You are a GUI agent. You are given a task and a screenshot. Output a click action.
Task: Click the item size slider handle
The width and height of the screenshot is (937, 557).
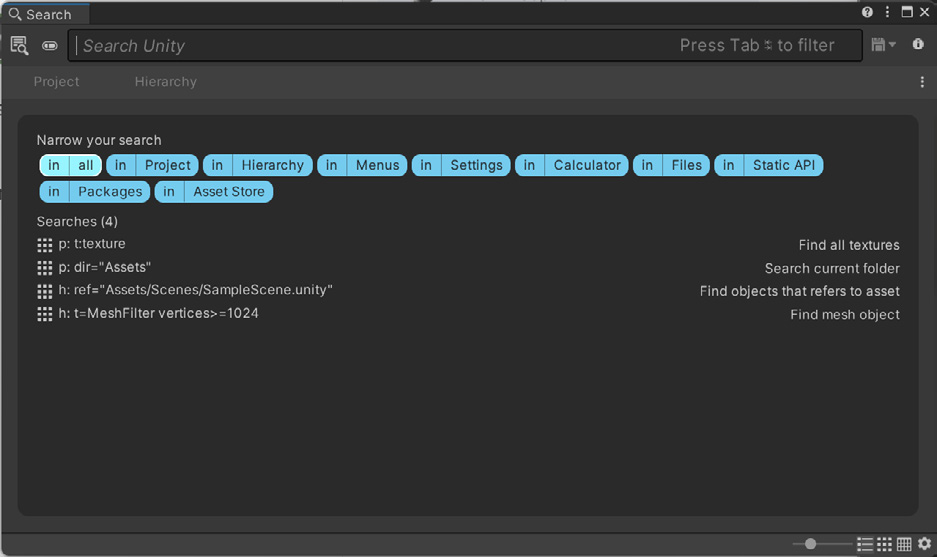[810, 543]
